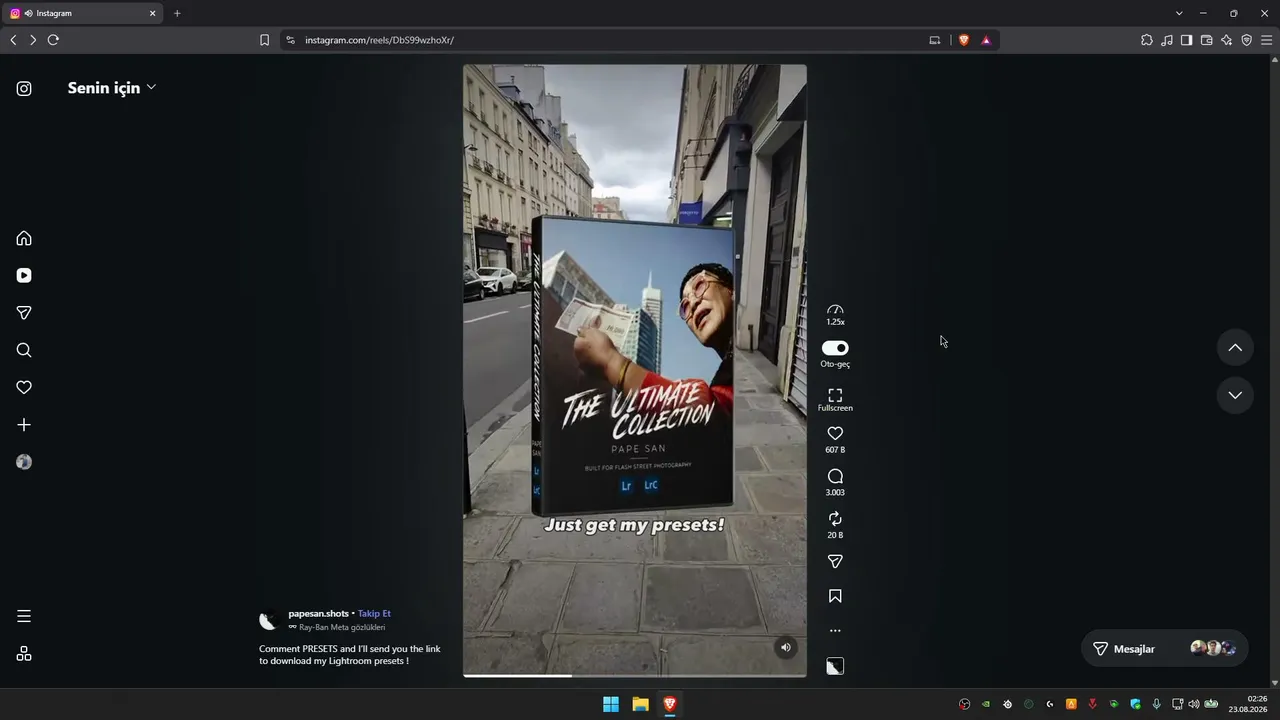Viewport: 1280px width, 720px height.
Task: Bookmark this page in the address bar
Action: click(264, 40)
